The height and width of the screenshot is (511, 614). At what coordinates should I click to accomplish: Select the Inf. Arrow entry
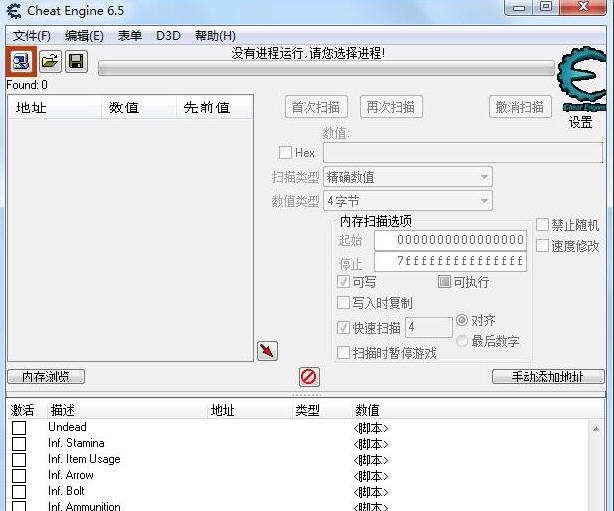click(x=71, y=475)
